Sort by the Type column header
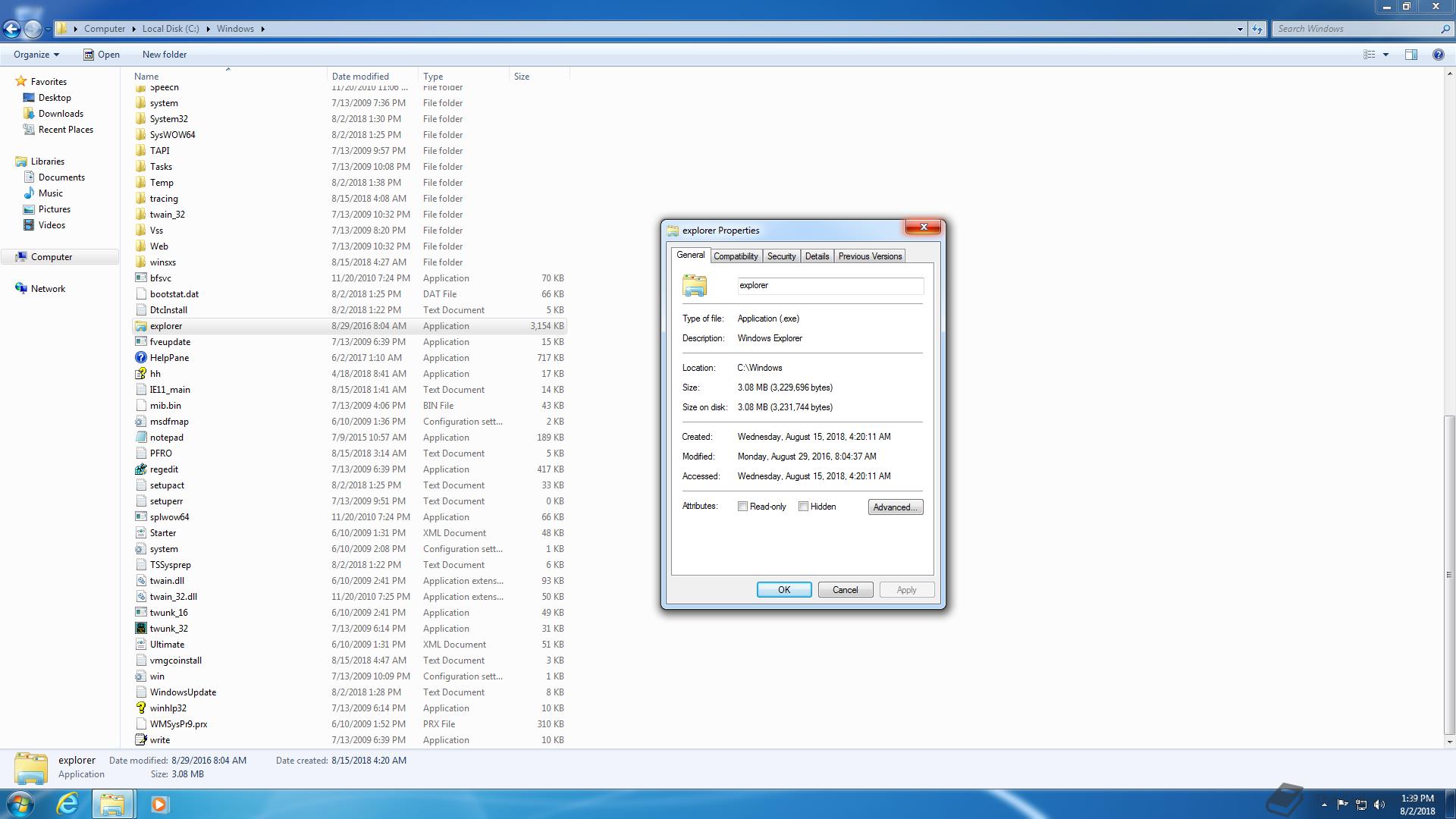Screen dimensions: 1456x819 click(x=463, y=77)
